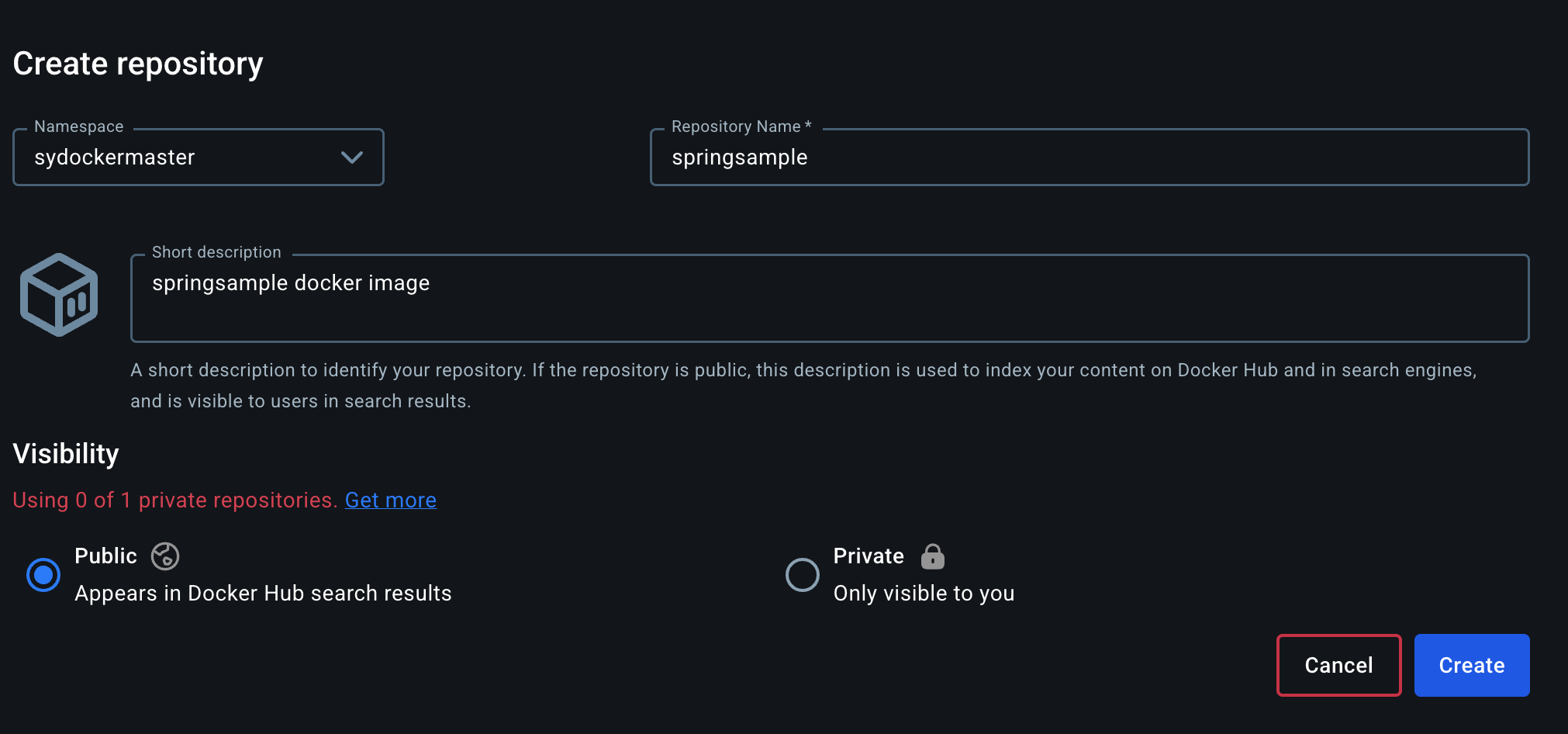Click the globe icon beside Public
Screen dimensions: 1568x734
point(165,556)
